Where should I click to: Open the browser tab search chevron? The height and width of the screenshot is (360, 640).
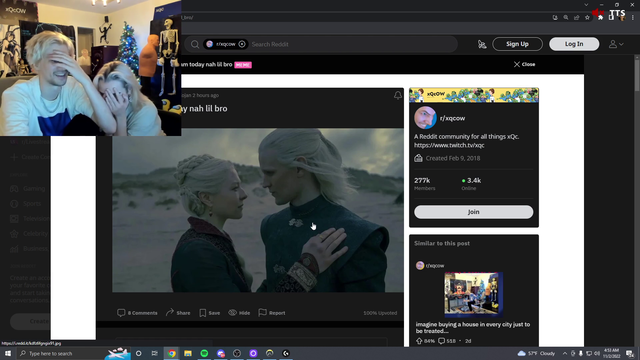pos(586,5)
